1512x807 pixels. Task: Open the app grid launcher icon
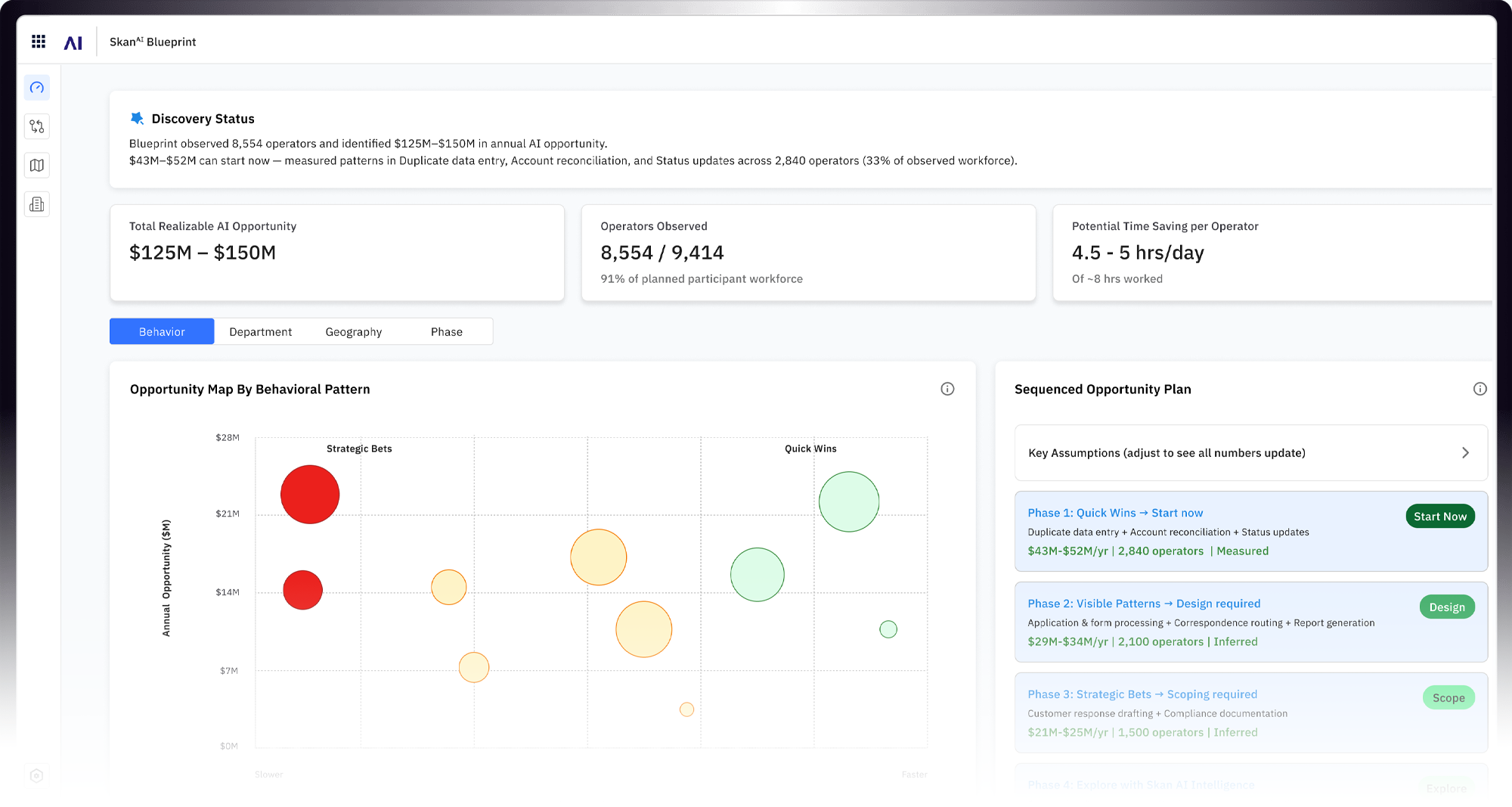click(39, 42)
